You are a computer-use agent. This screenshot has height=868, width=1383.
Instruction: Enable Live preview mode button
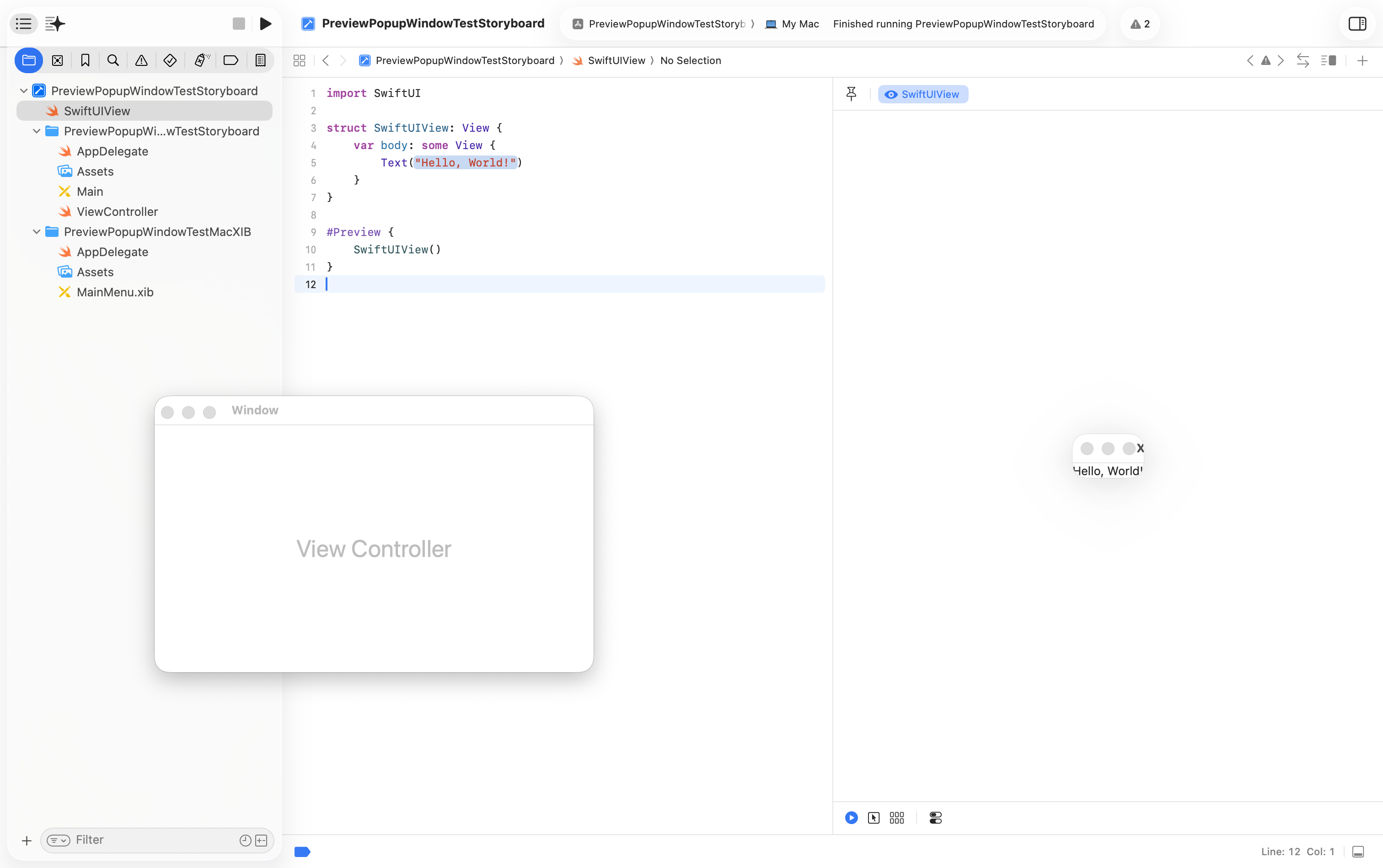click(x=852, y=818)
